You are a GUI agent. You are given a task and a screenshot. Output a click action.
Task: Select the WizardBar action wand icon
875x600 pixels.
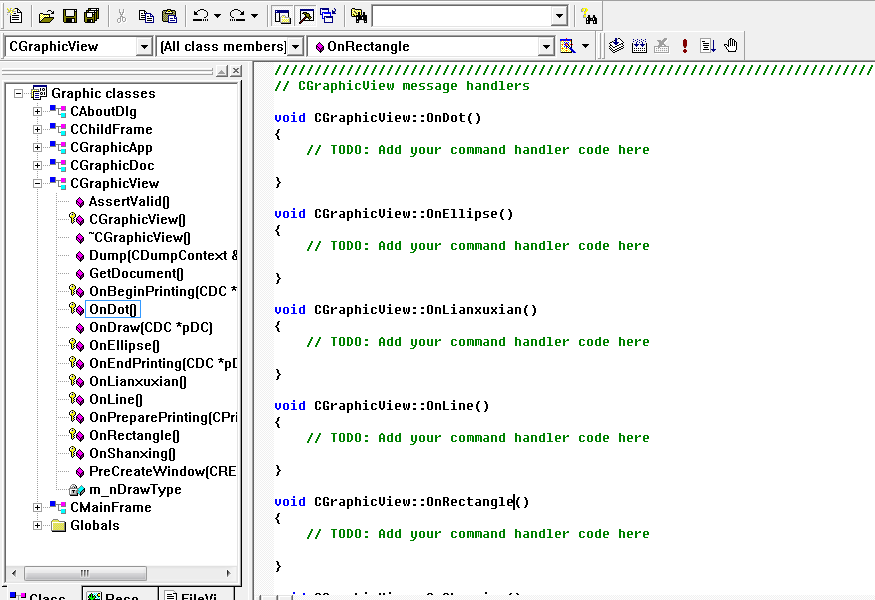(566, 45)
